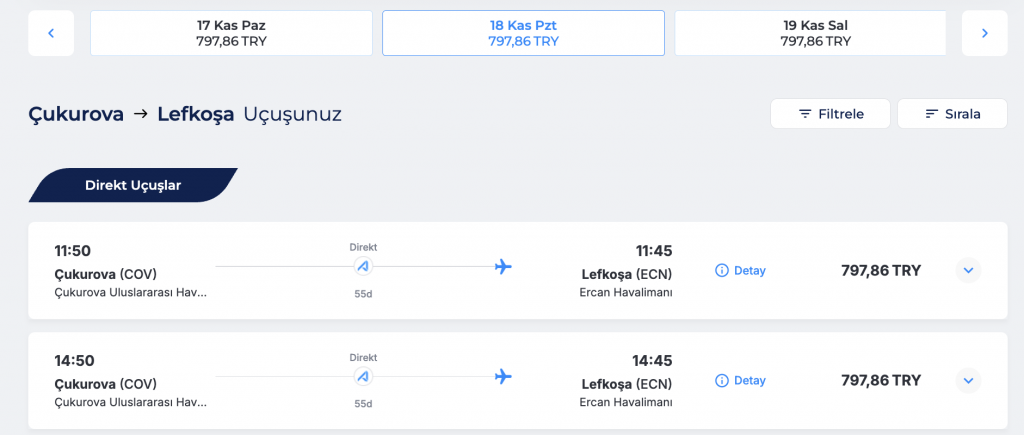This screenshot has height=435, width=1024.
Task: Open the Sırala sort dropdown
Action: (952, 114)
